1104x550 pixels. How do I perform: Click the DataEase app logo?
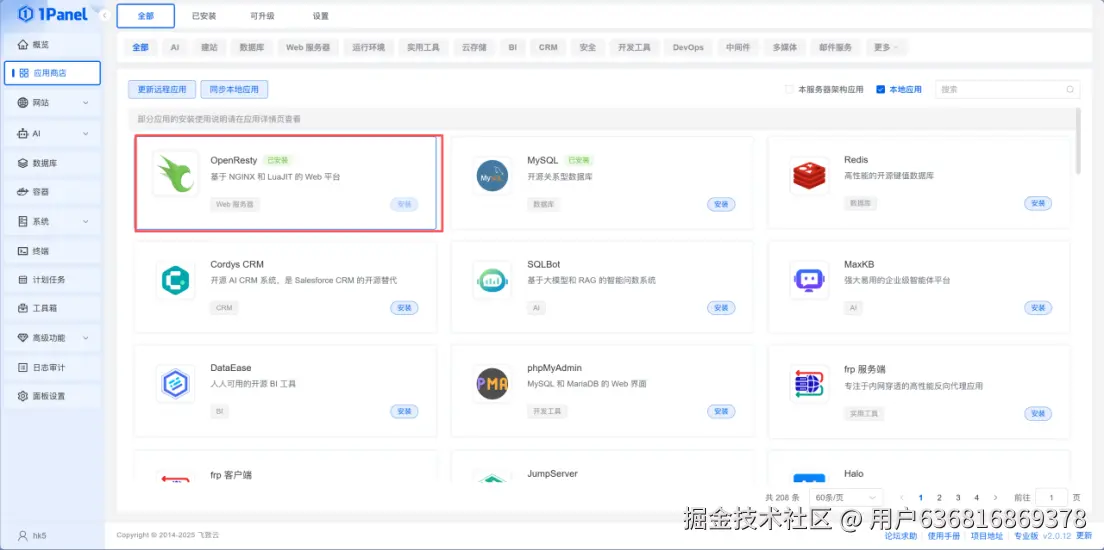[175, 384]
